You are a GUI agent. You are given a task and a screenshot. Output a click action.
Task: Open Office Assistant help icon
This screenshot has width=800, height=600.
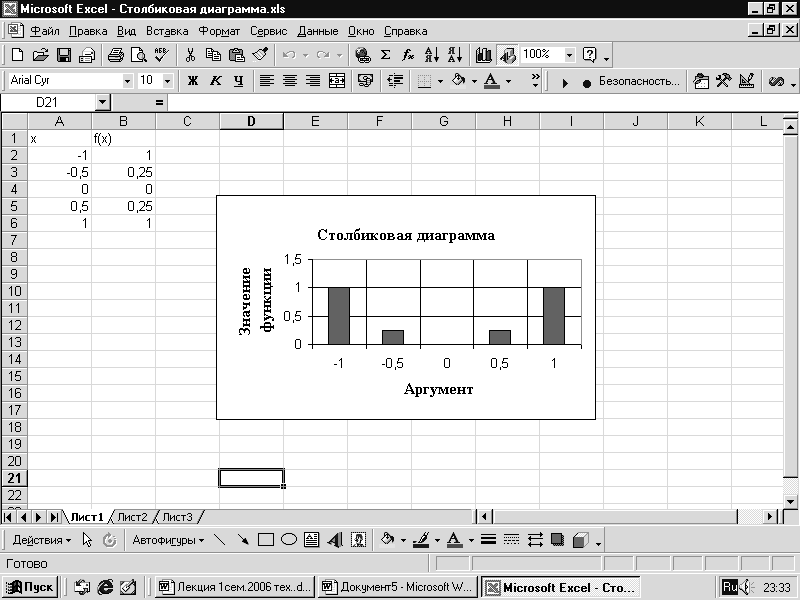tap(590, 55)
